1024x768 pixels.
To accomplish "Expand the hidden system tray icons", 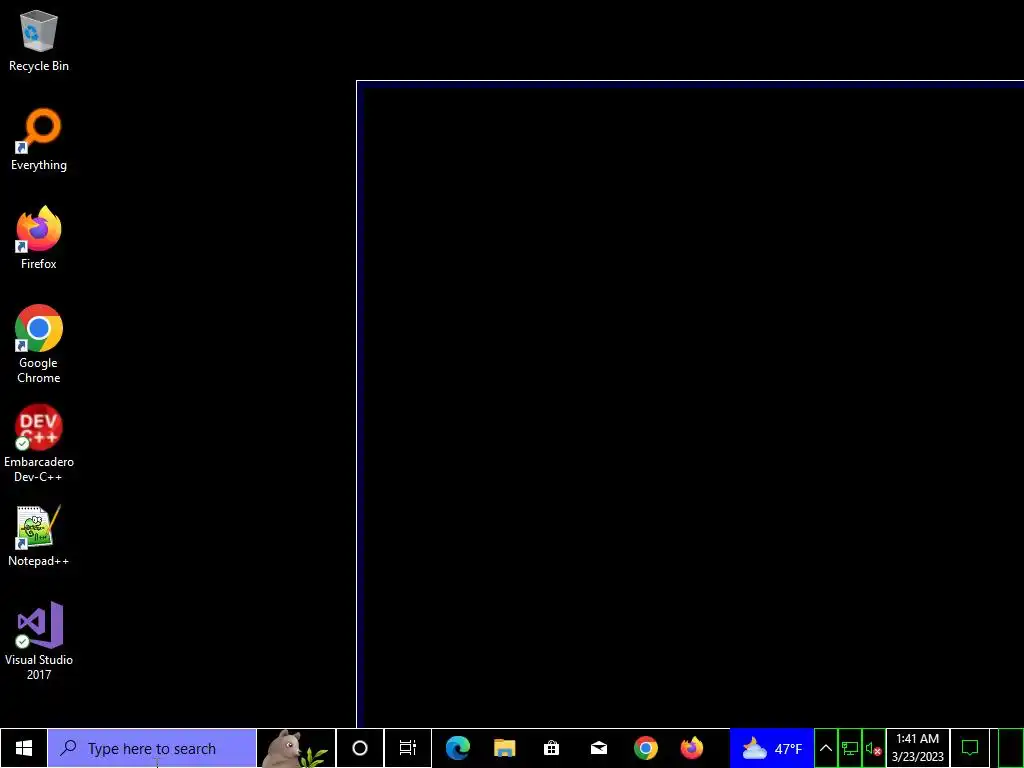I will 825,748.
